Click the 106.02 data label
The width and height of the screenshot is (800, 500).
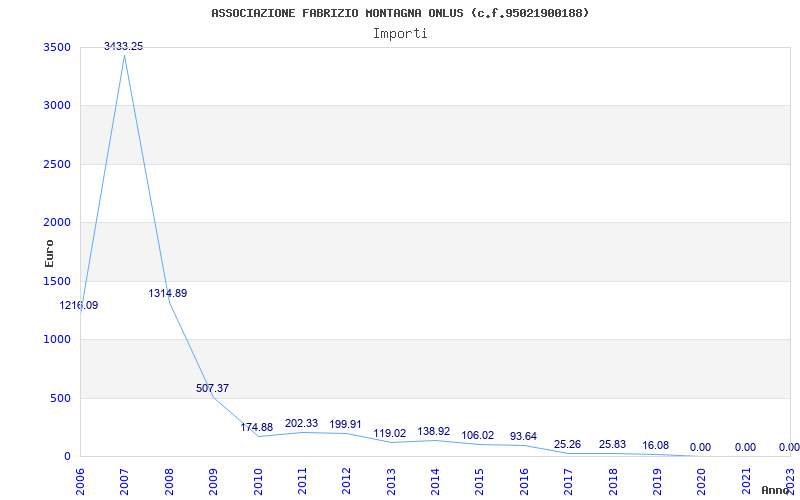(x=478, y=435)
